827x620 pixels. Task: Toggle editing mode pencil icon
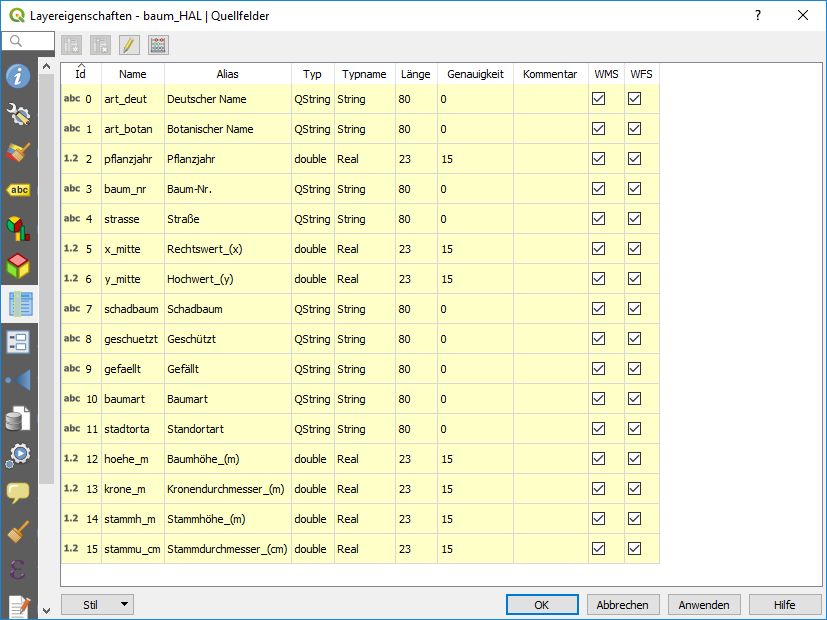[129, 45]
